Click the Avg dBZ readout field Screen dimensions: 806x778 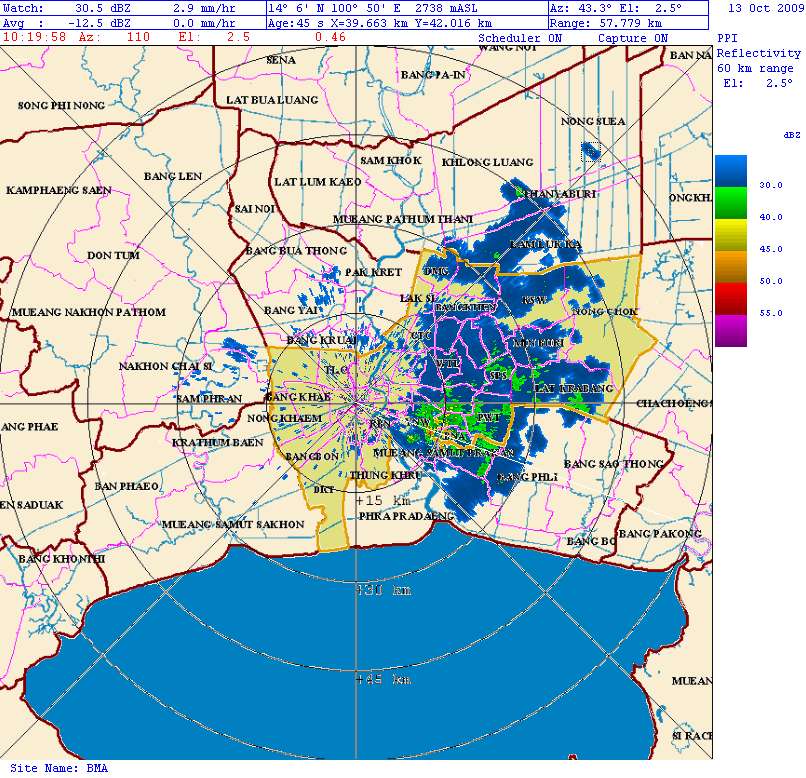point(73,22)
